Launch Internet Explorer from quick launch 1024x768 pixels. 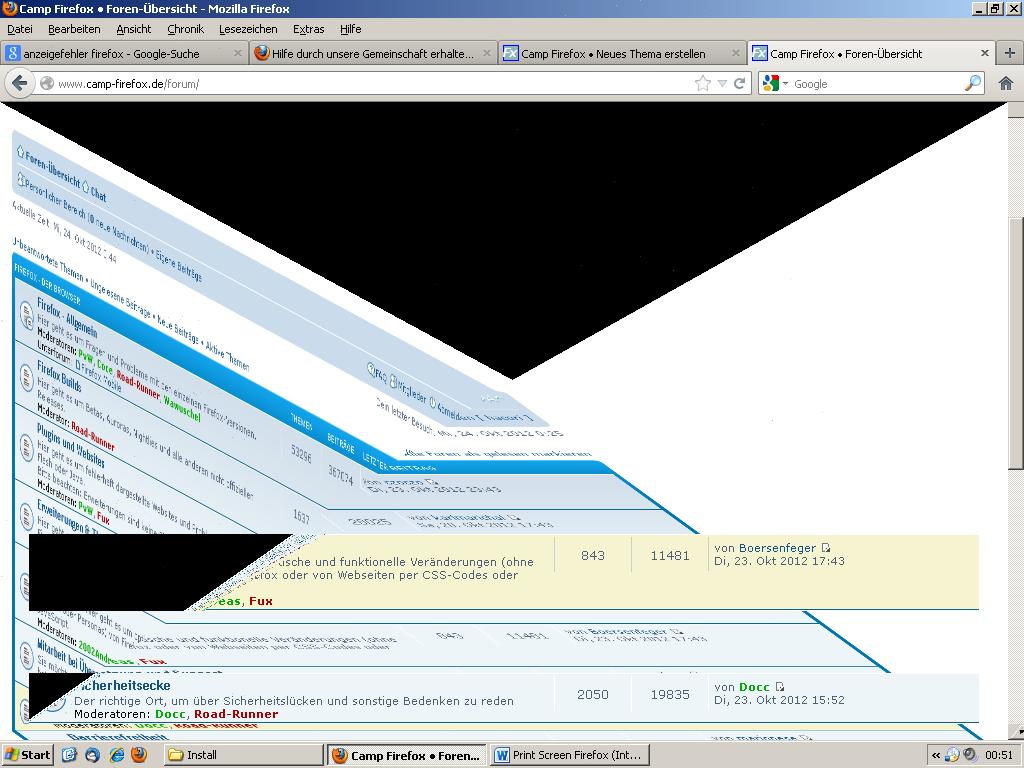pyautogui.click(x=116, y=755)
